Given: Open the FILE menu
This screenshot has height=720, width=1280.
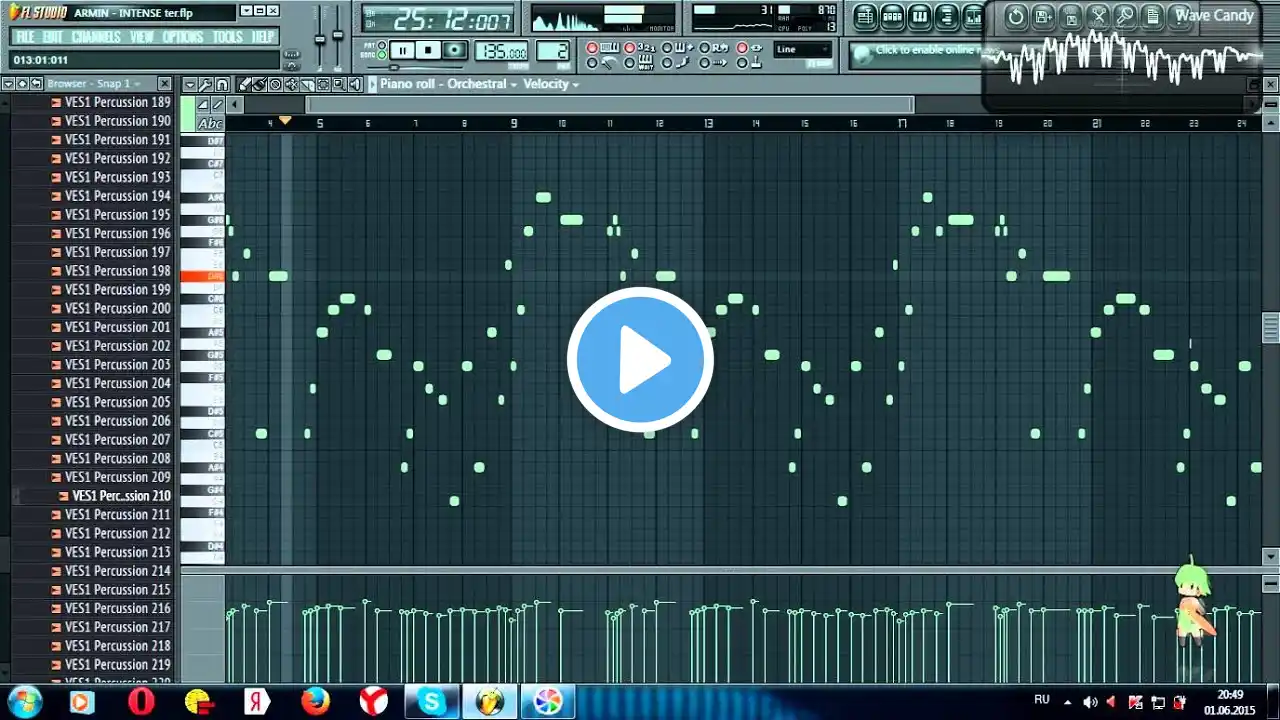Looking at the screenshot, I should (x=25, y=37).
